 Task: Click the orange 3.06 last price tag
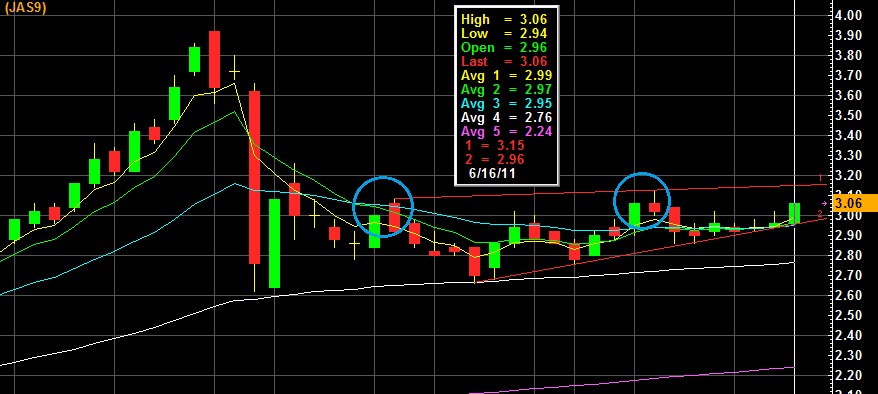(x=855, y=203)
